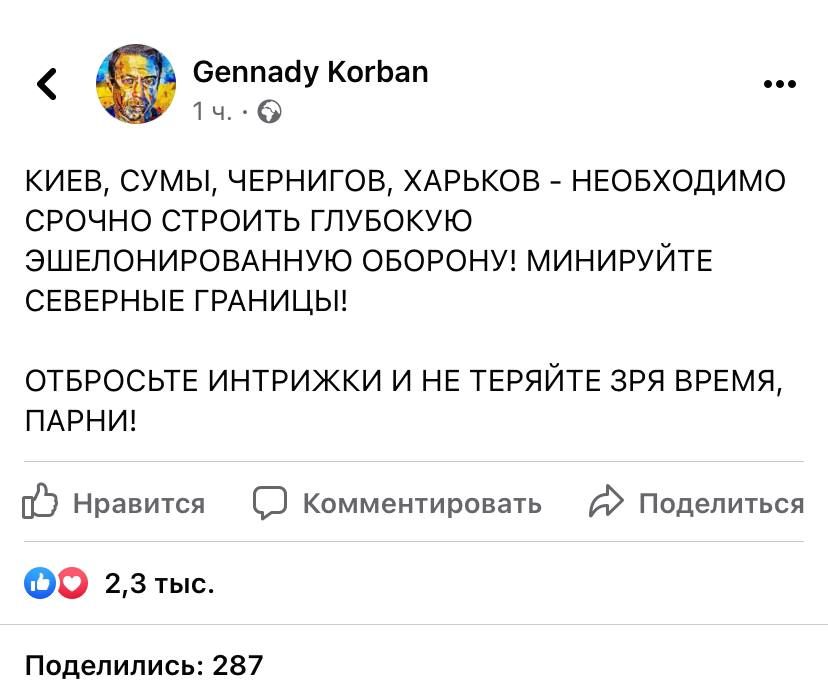Tap the speech-bubble comment icon

coord(270,503)
